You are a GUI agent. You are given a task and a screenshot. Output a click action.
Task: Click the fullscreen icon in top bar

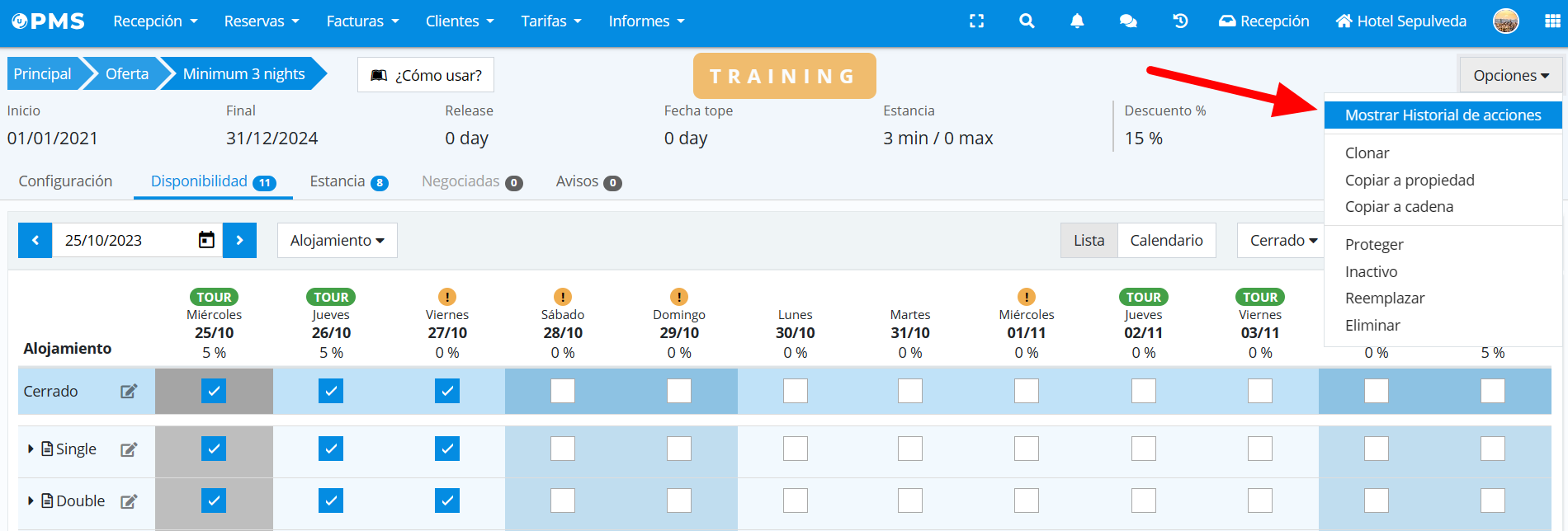click(x=976, y=21)
